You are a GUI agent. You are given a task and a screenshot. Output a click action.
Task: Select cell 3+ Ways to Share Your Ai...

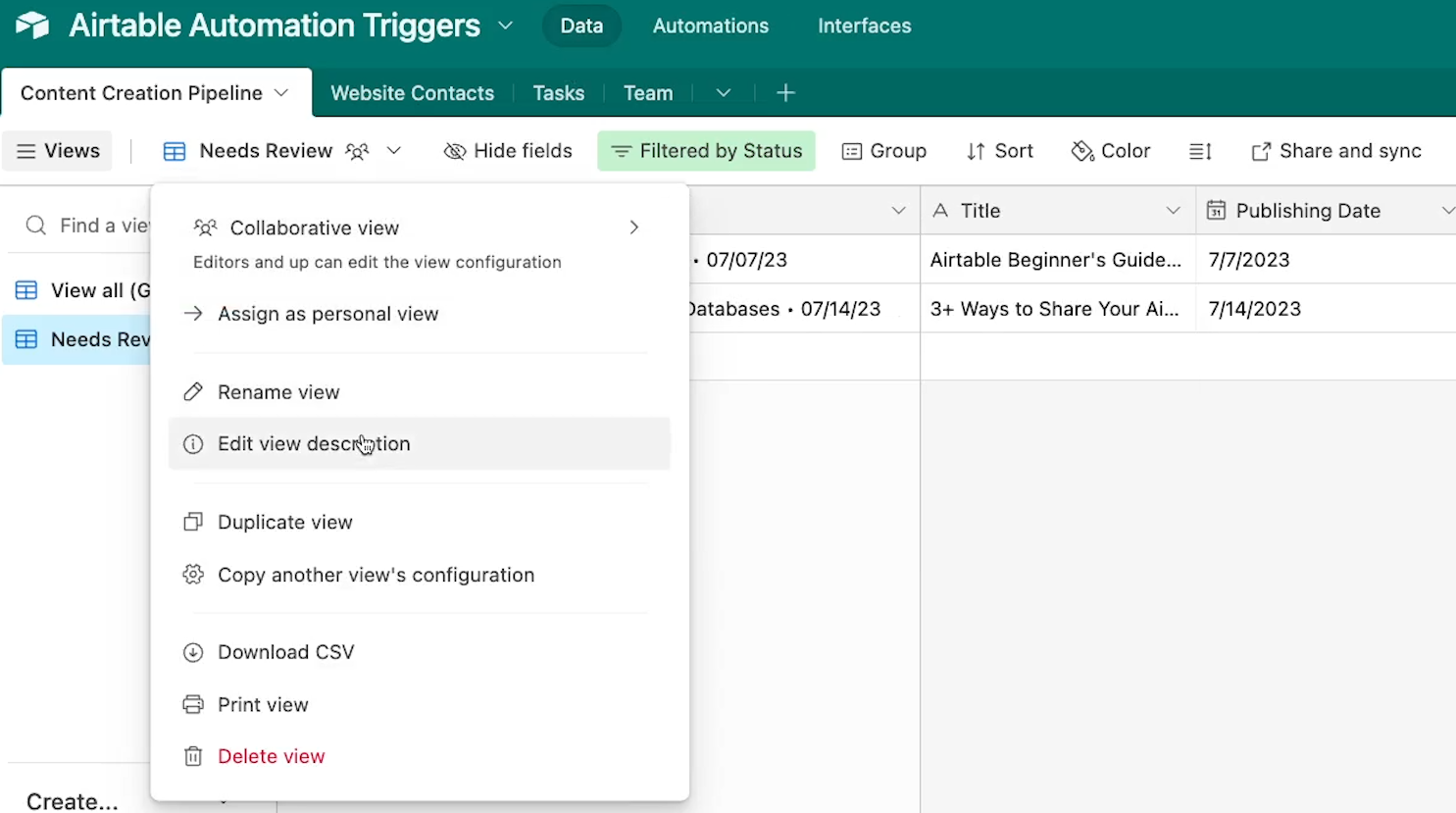pyautogui.click(x=1058, y=309)
